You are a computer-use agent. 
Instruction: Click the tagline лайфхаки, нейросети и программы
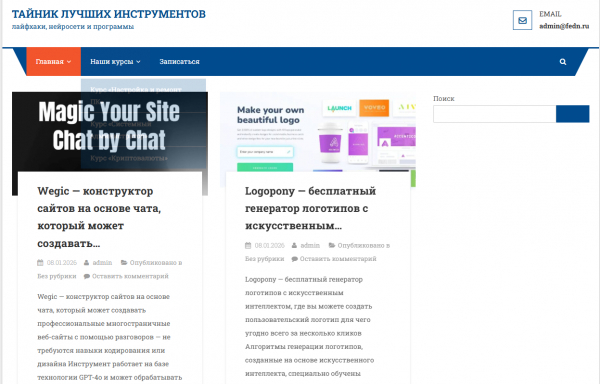(x=73, y=27)
